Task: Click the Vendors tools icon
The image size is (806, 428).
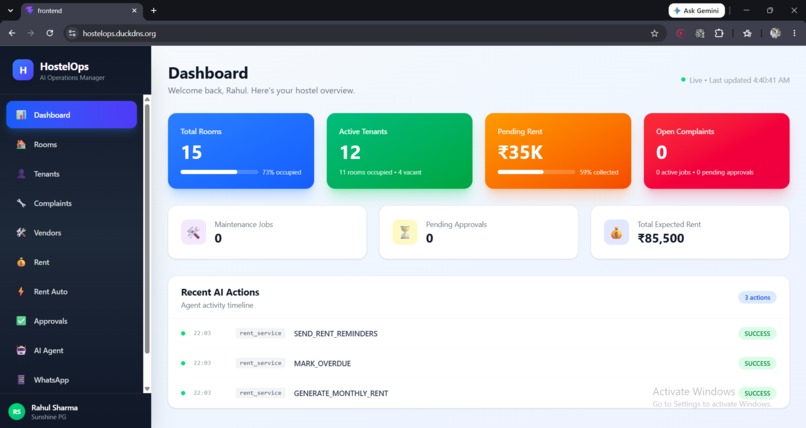Action: coord(21,232)
